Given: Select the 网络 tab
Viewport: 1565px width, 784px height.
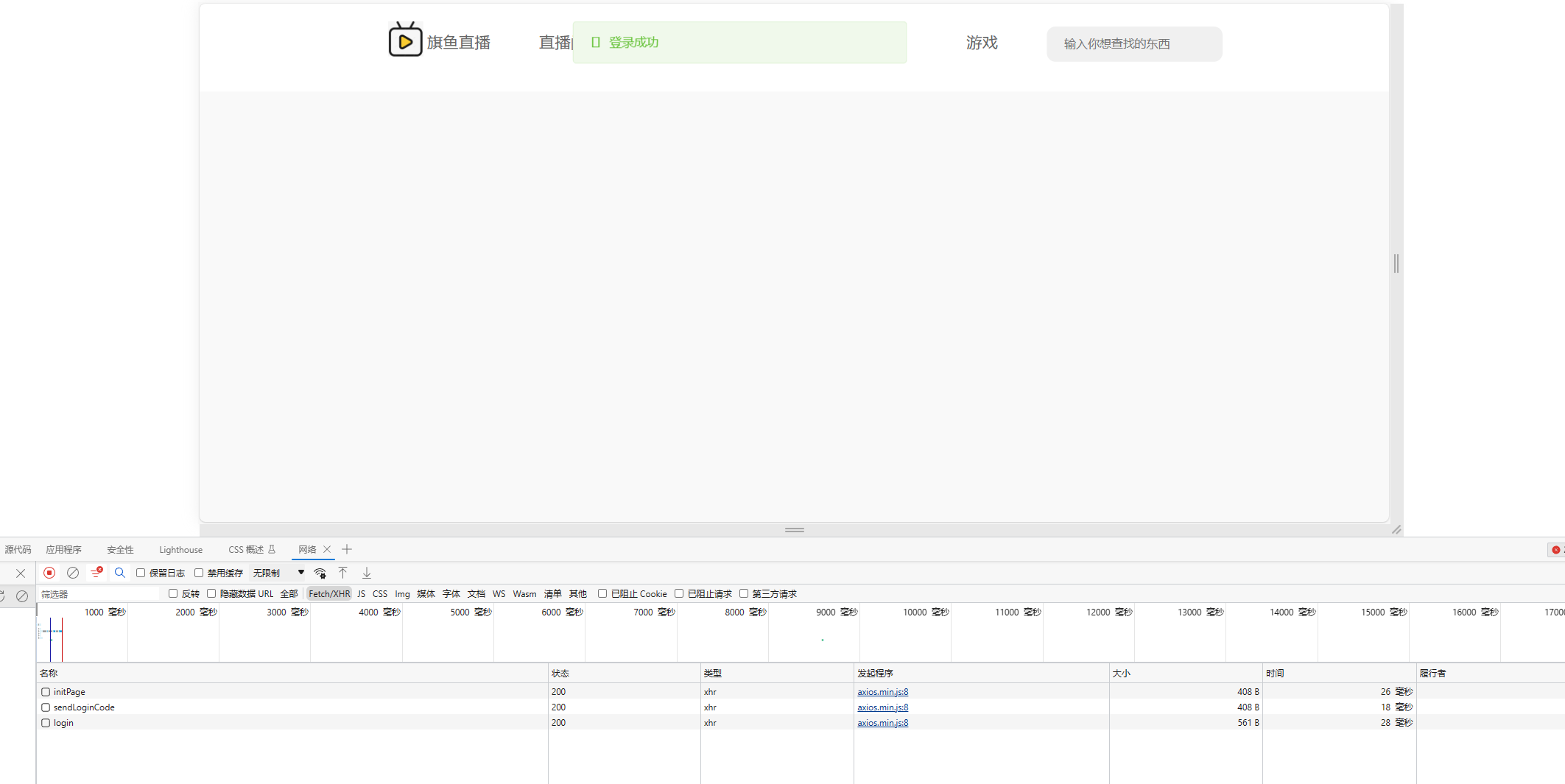Looking at the screenshot, I should point(307,549).
